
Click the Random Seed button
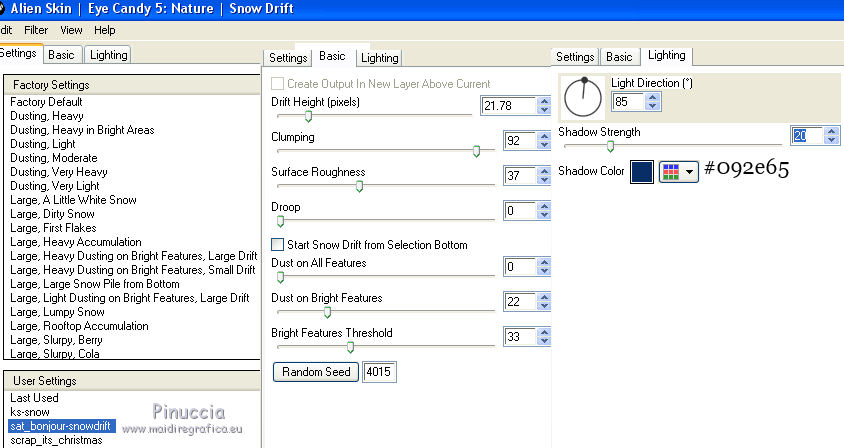pos(316,372)
